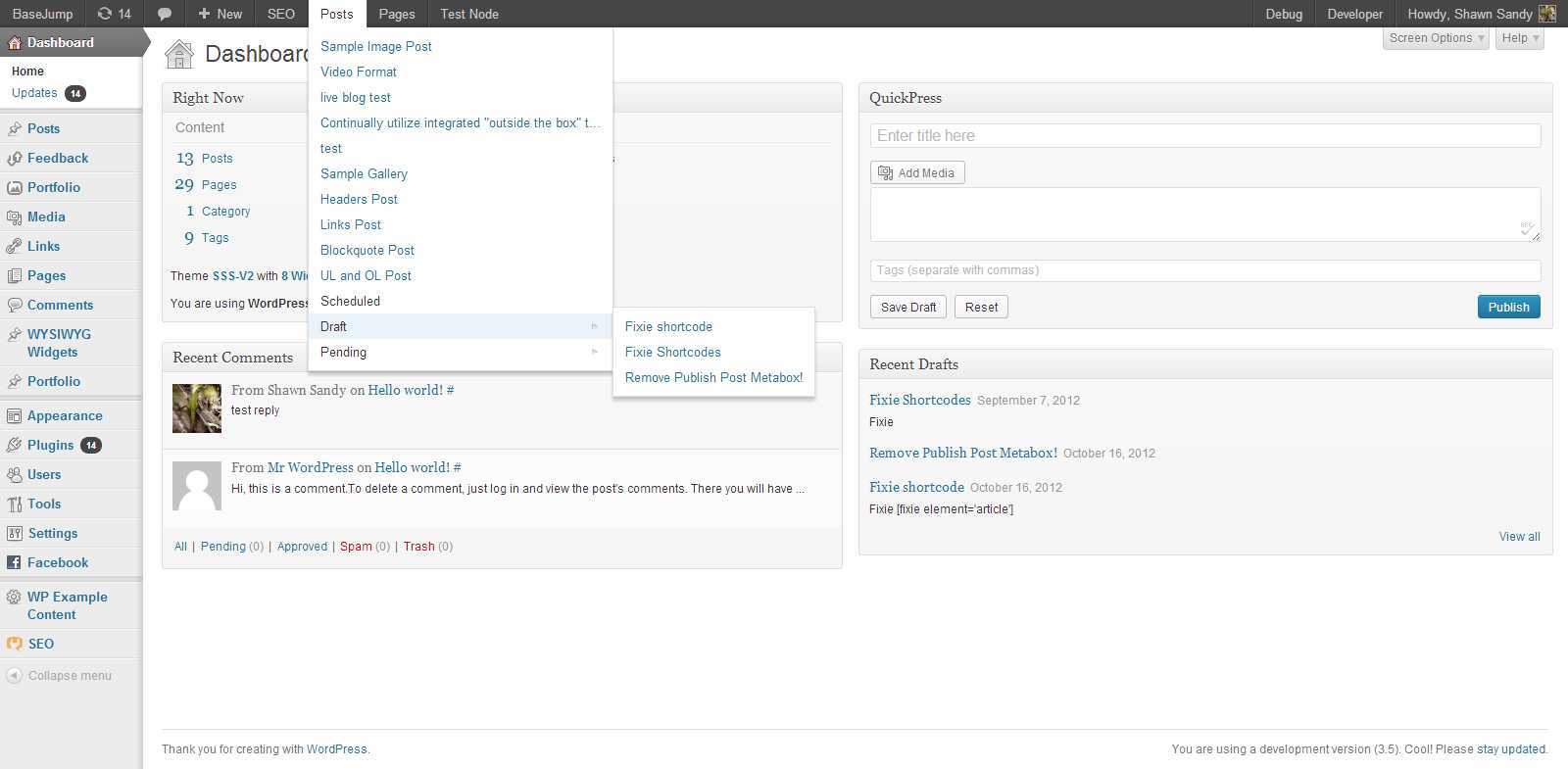Viewport: 1568px width, 769px height.
Task: Click the stay updated footer link
Action: 1511,749
